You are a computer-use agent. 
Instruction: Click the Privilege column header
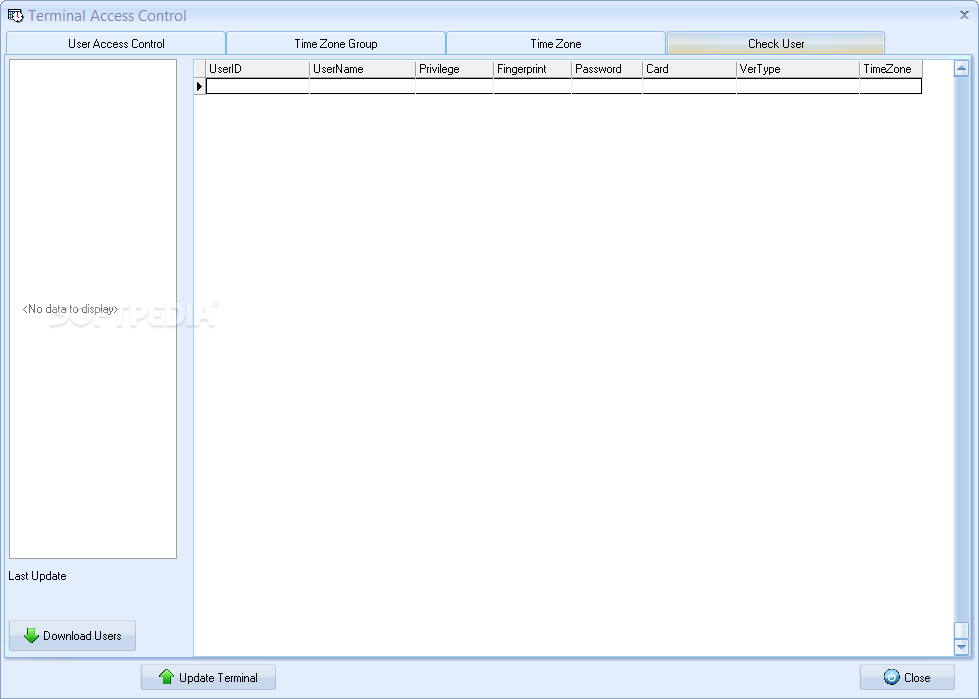(455, 69)
